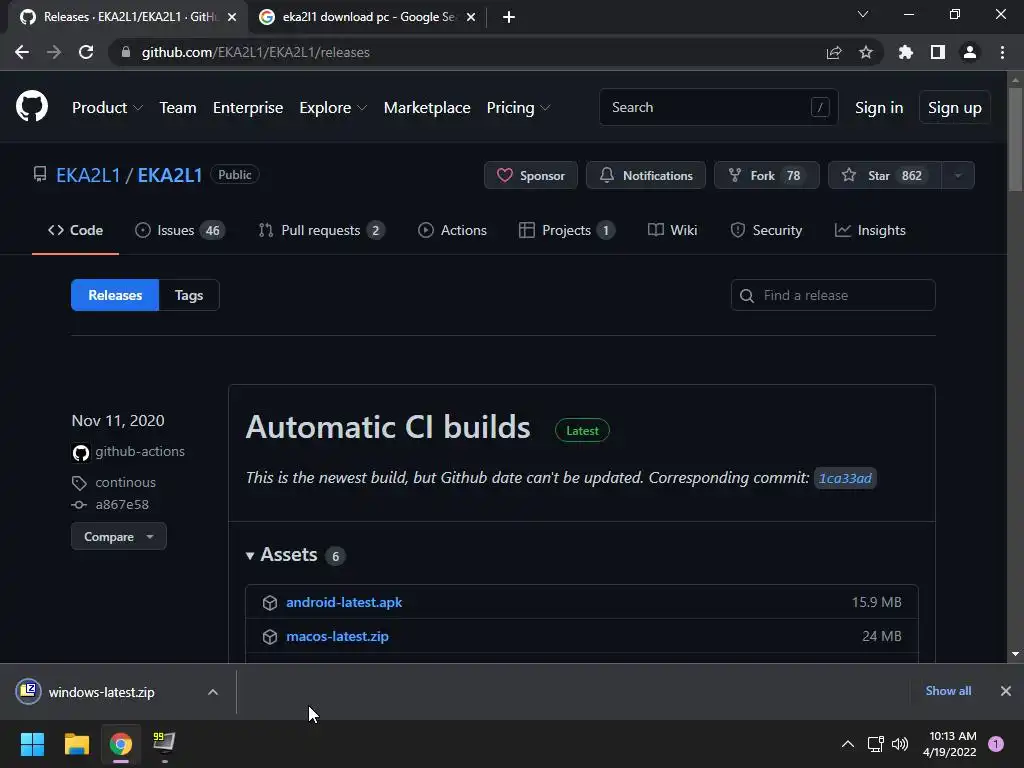1024x768 pixels.
Task: Show hidden system tray icons
Action: 847,744
